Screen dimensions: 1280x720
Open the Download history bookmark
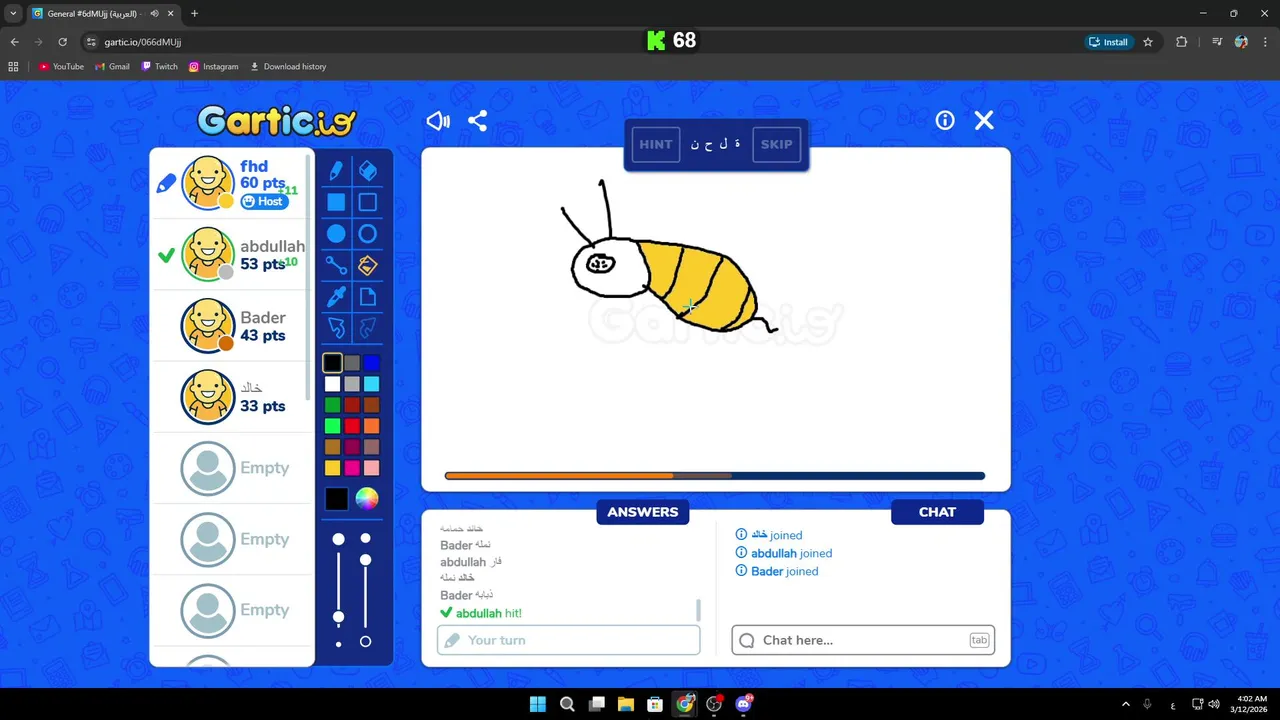click(288, 67)
